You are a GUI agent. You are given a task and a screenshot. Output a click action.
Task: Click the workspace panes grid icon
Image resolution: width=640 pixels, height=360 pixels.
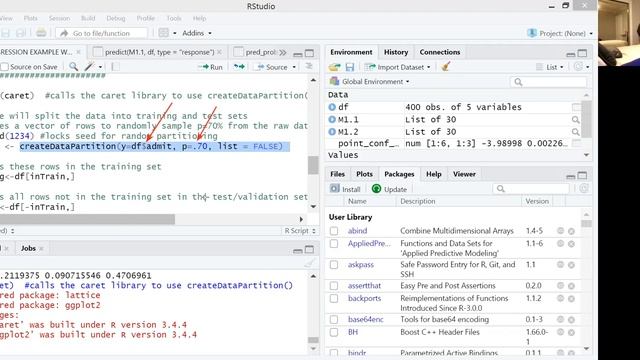coord(164,33)
